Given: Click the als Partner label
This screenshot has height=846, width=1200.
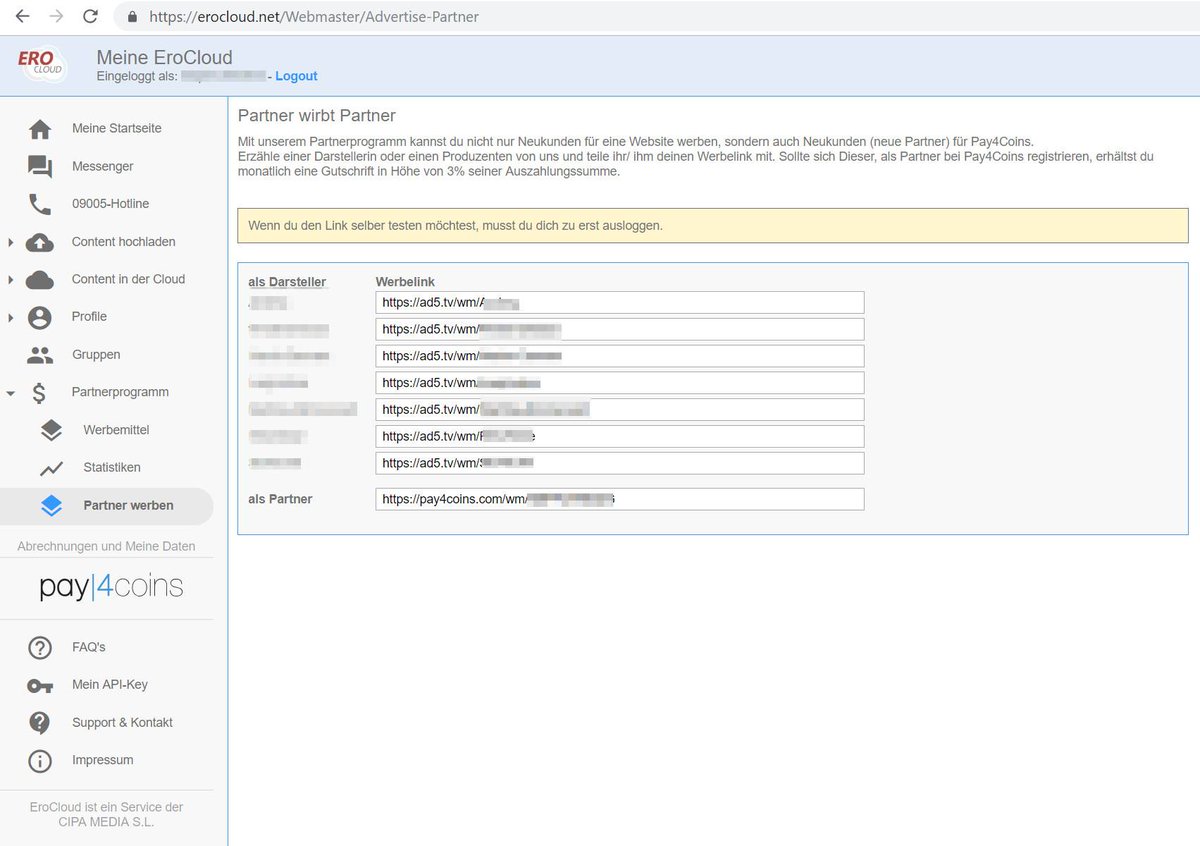Looking at the screenshot, I should 280,499.
